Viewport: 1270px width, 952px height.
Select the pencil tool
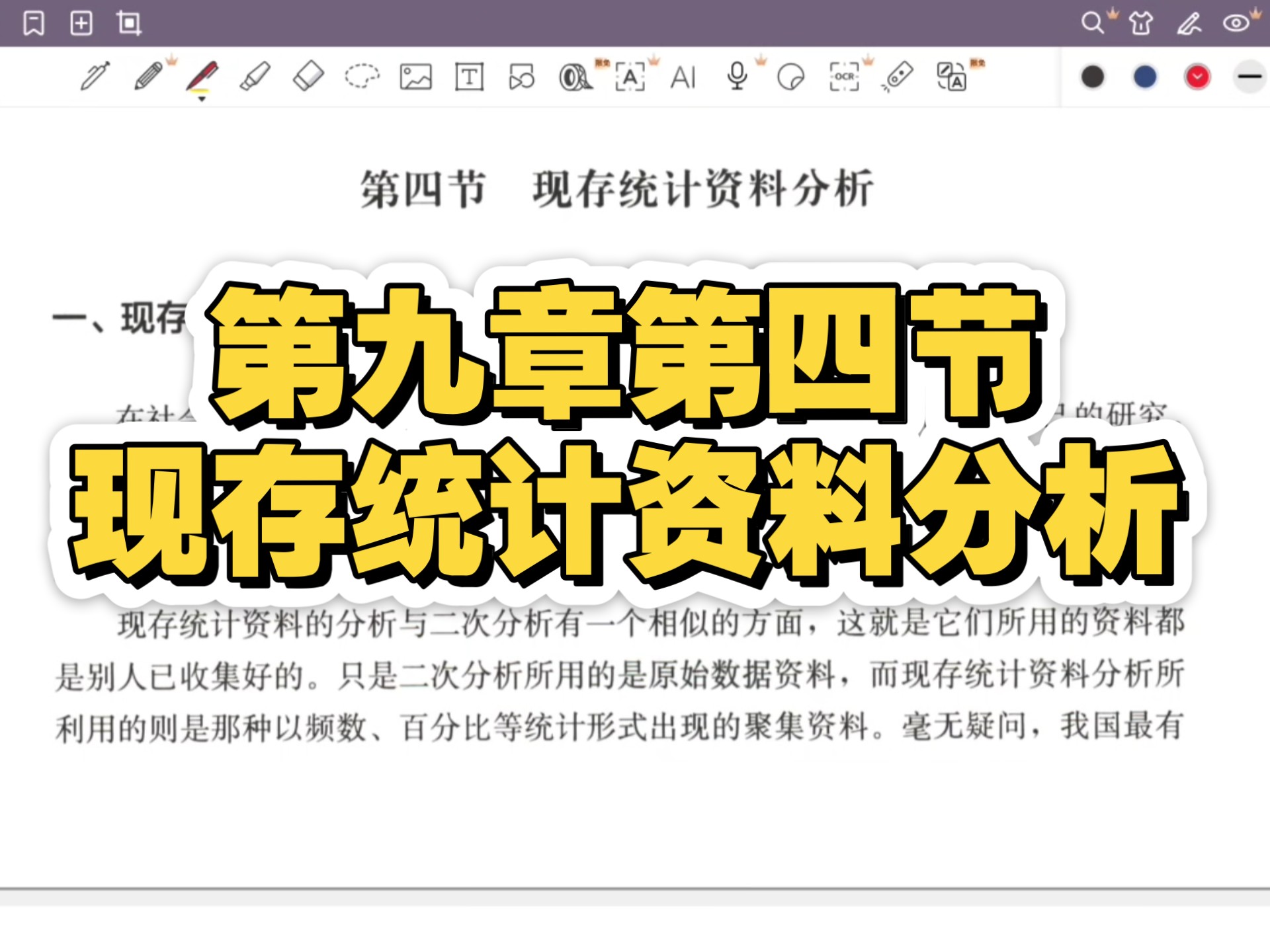[148, 77]
